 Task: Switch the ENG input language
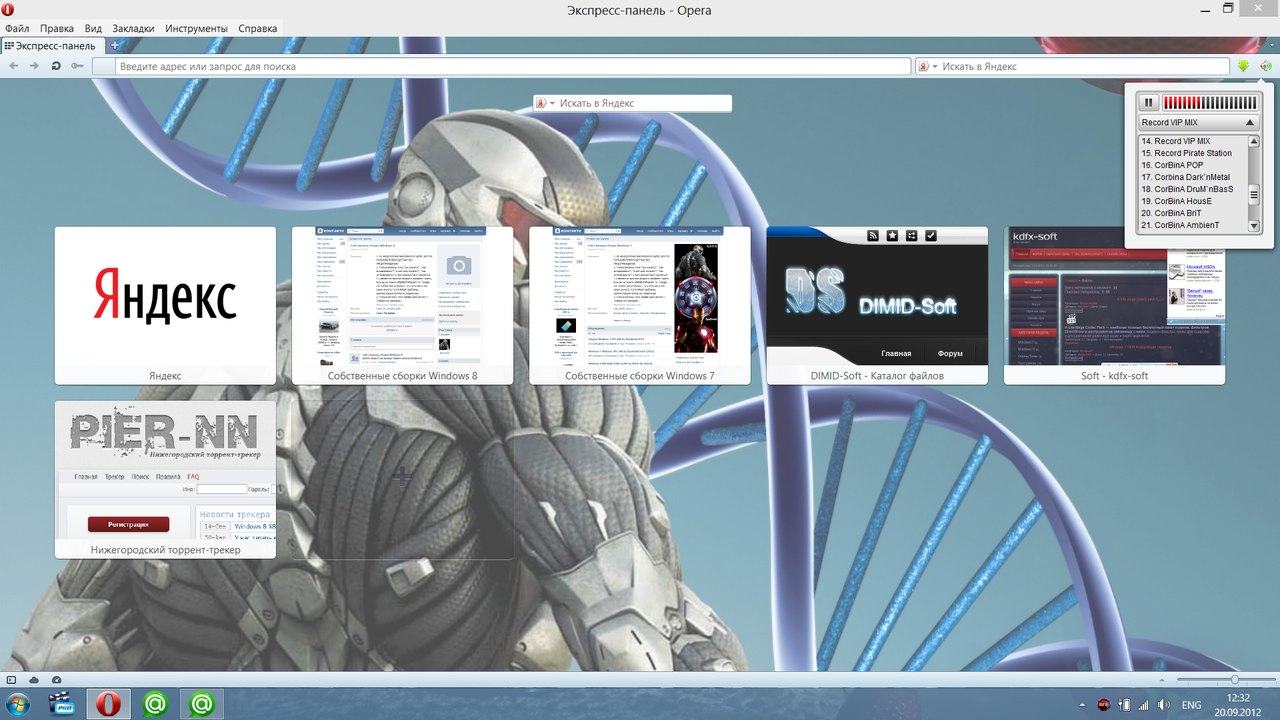point(1190,704)
